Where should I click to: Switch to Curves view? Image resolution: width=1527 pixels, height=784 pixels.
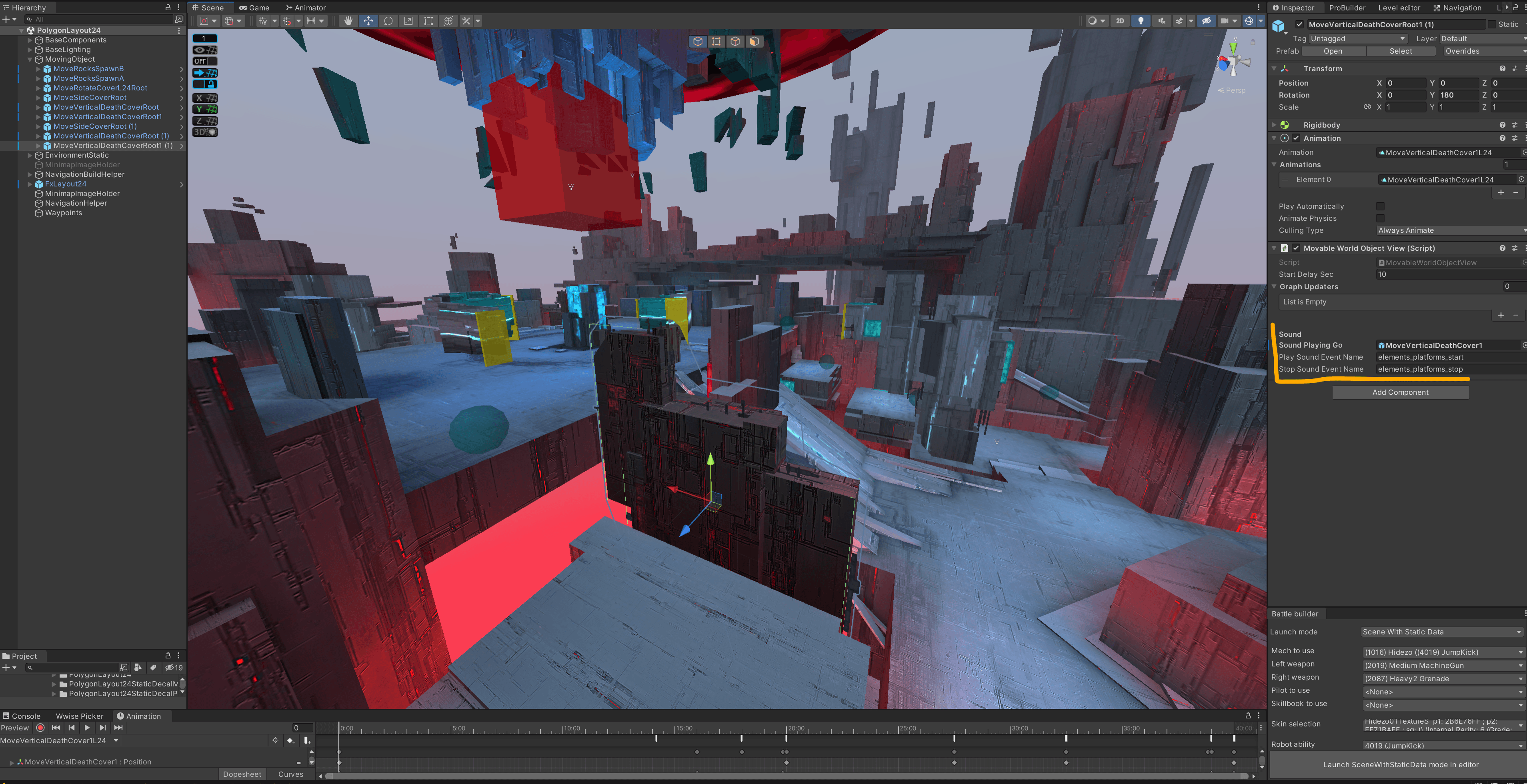click(290, 774)
